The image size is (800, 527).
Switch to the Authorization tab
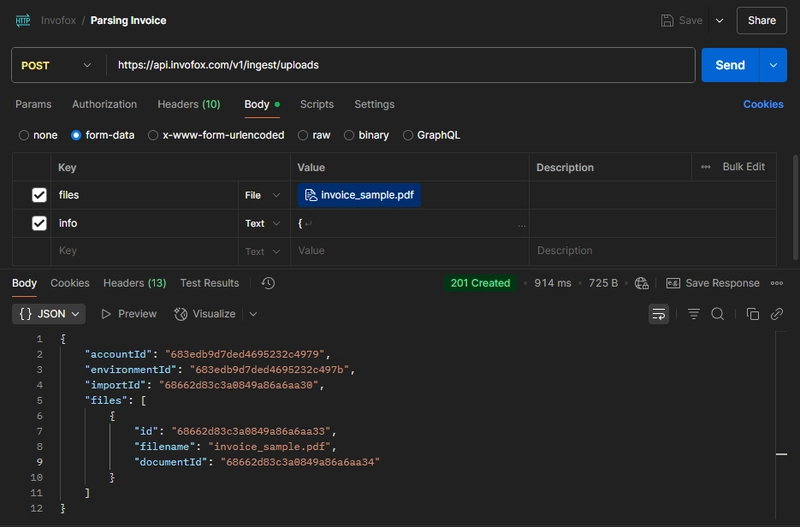104,104
